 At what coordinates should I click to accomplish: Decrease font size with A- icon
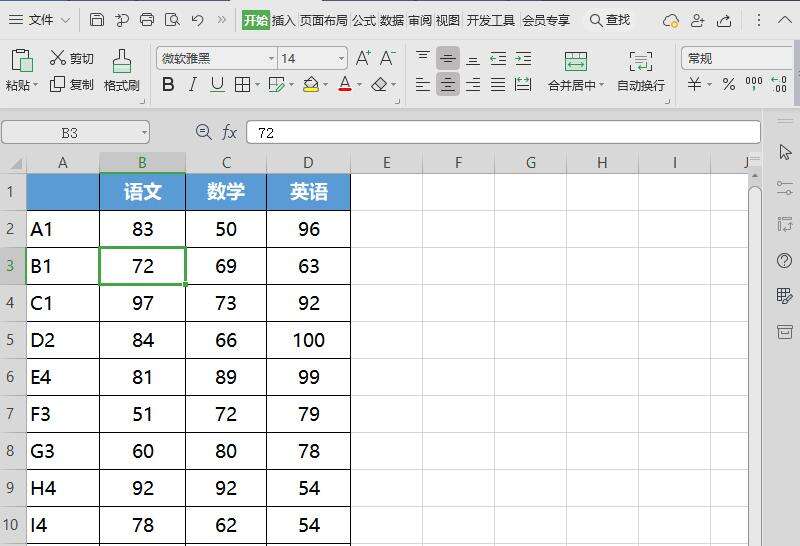coord(388,58)
